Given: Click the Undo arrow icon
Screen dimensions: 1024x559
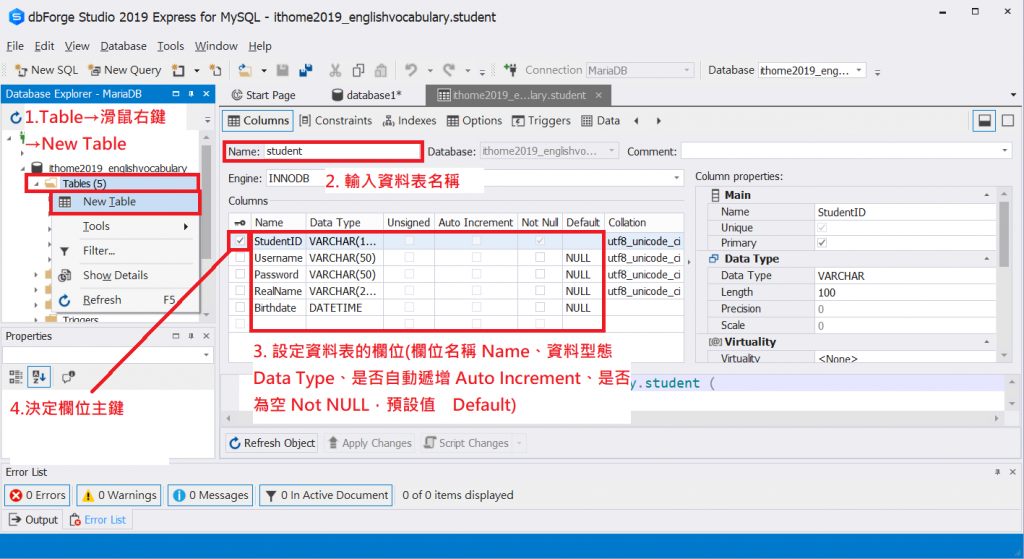Looking at the screenshot, I should tap(411, 70).
